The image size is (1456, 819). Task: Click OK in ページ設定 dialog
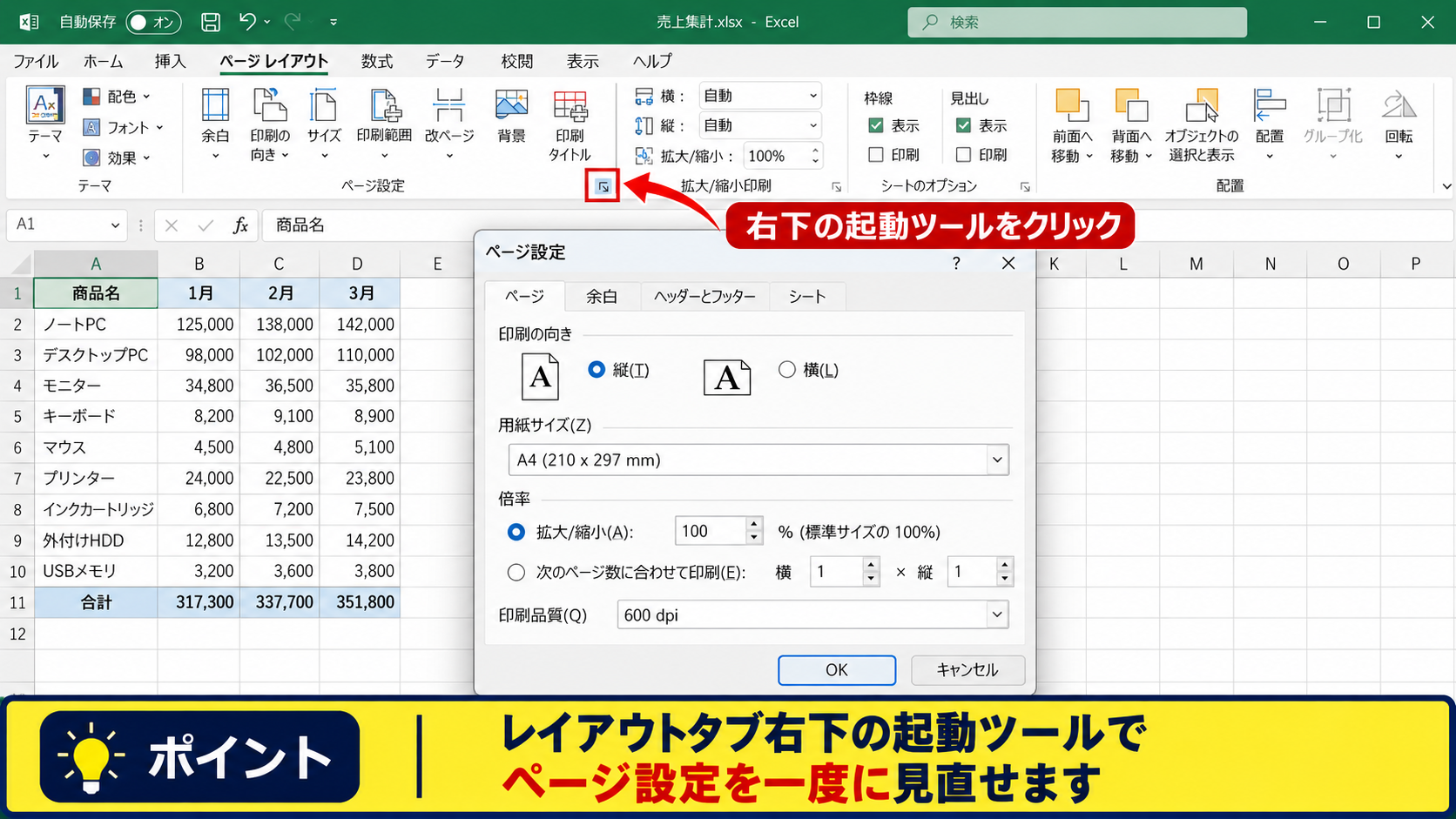[837, 670]
